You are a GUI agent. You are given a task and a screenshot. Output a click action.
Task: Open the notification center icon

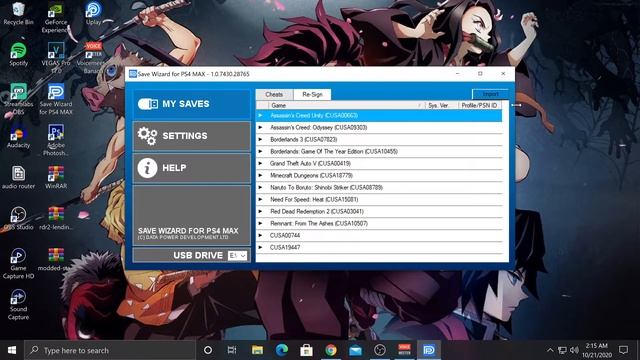point(623,350)
